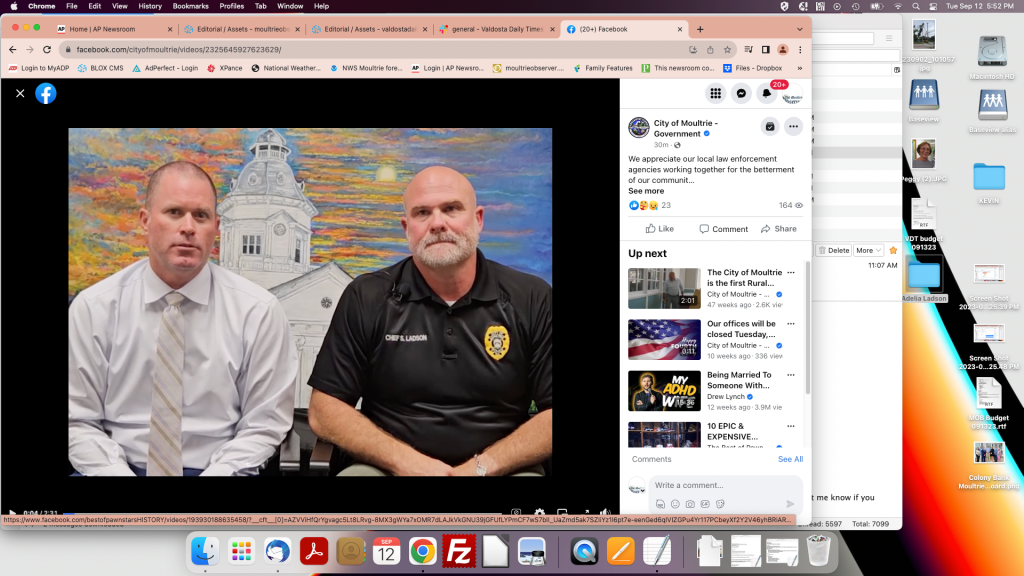Like the City of Moultrie video

(660, 229)
